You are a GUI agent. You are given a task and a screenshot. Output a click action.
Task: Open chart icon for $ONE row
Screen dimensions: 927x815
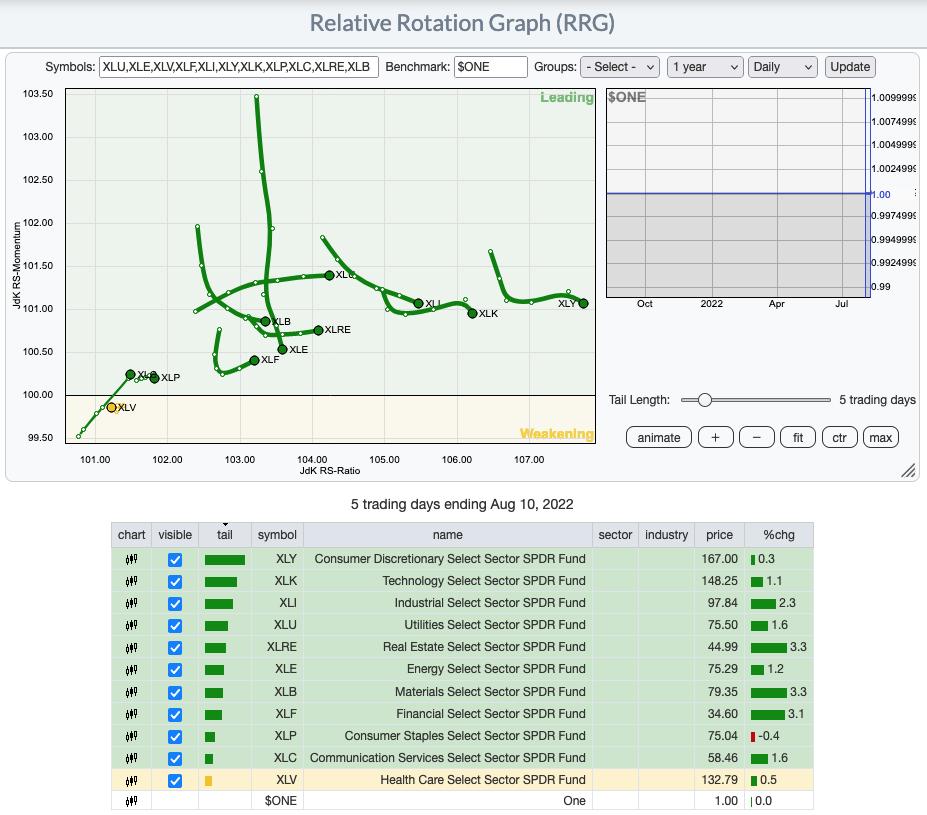click(131, 801)
